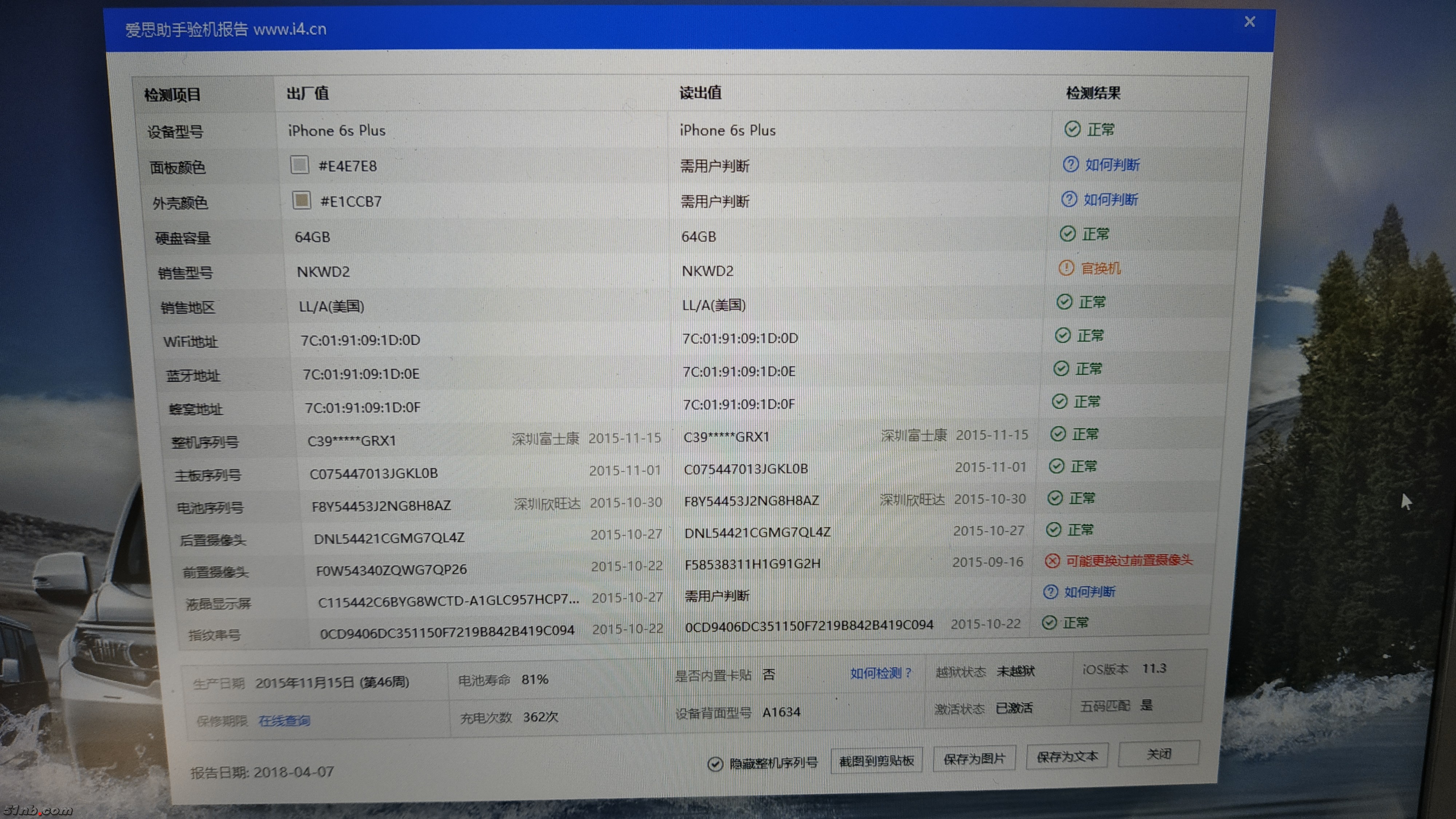Click 充电次数 362次 value
This screenshot has height=819, width=1456.
pyautogui.click(x=540, y=717)
